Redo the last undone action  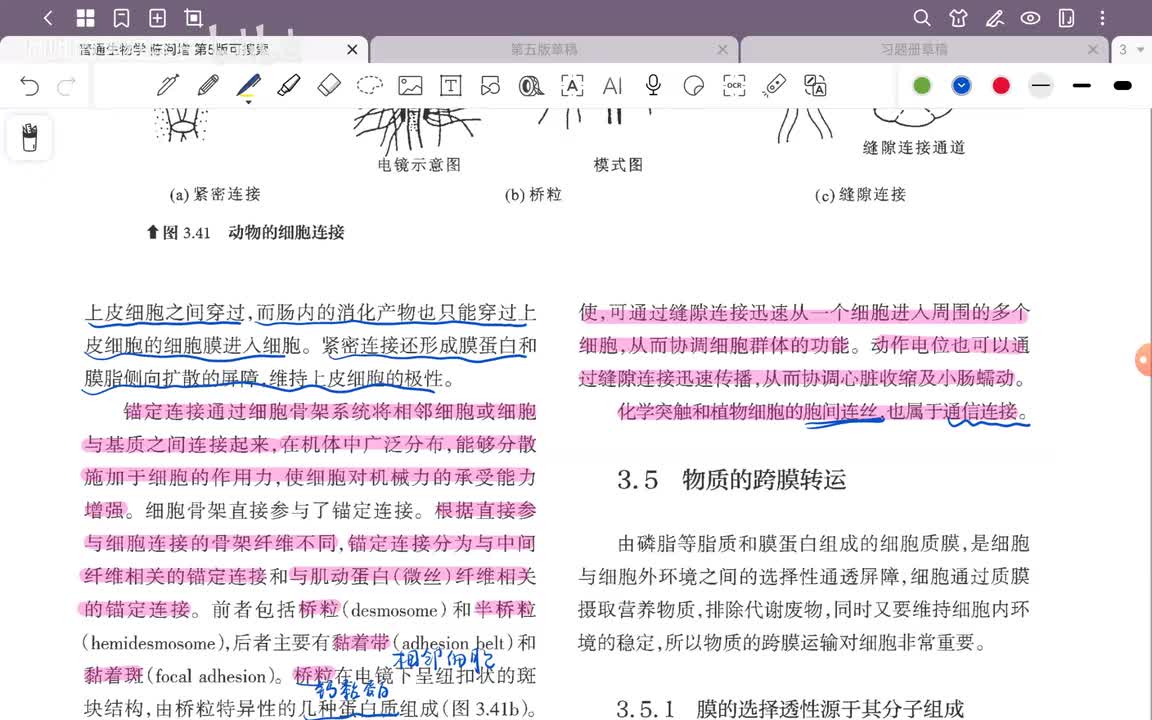pos(67,86)
